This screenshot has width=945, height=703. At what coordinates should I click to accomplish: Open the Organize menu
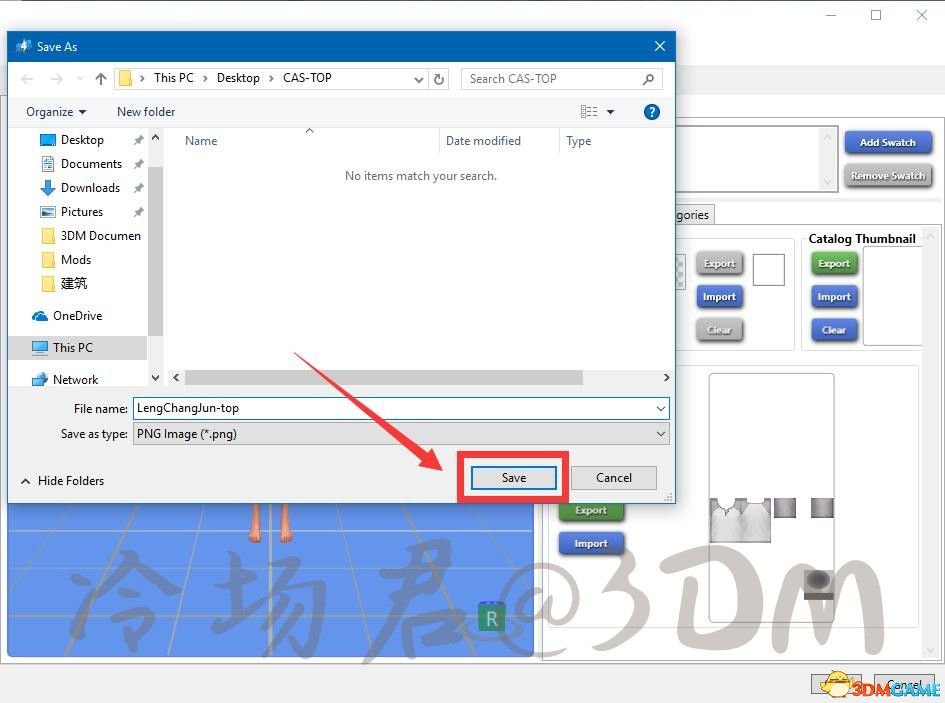click(x=56, y=112)
